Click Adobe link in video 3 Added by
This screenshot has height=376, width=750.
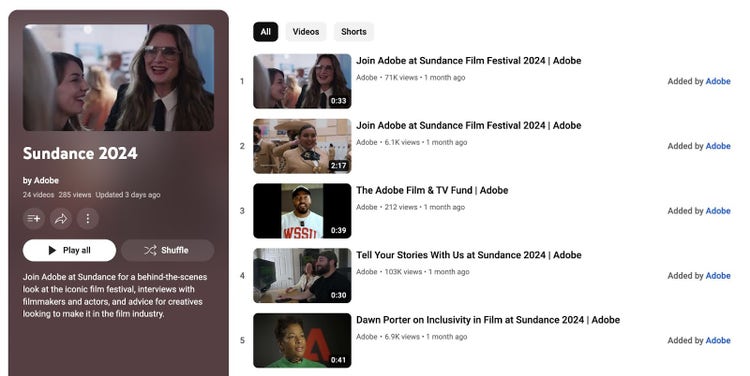(x=718, y=211)
